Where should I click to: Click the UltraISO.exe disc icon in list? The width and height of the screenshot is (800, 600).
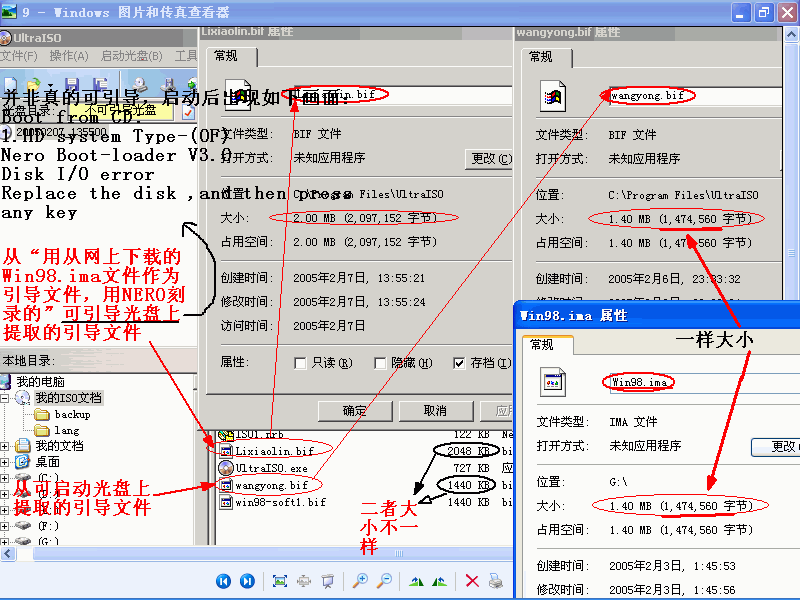226,468
